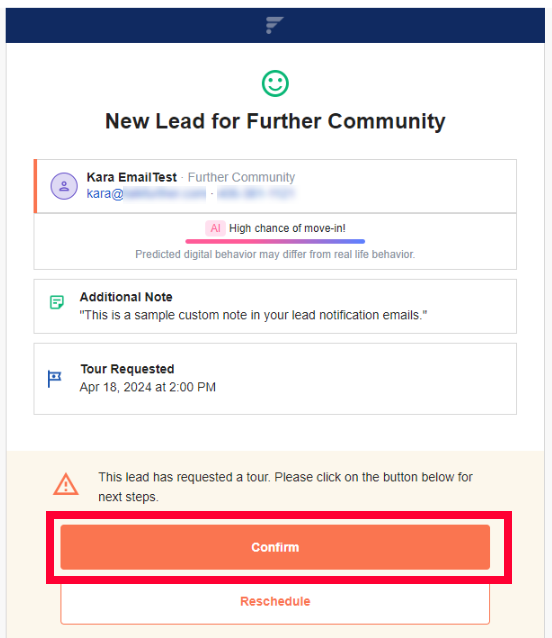Screen dimensions: 552x638
Task: Click the Tour Requested title
Action: point(127,369)
